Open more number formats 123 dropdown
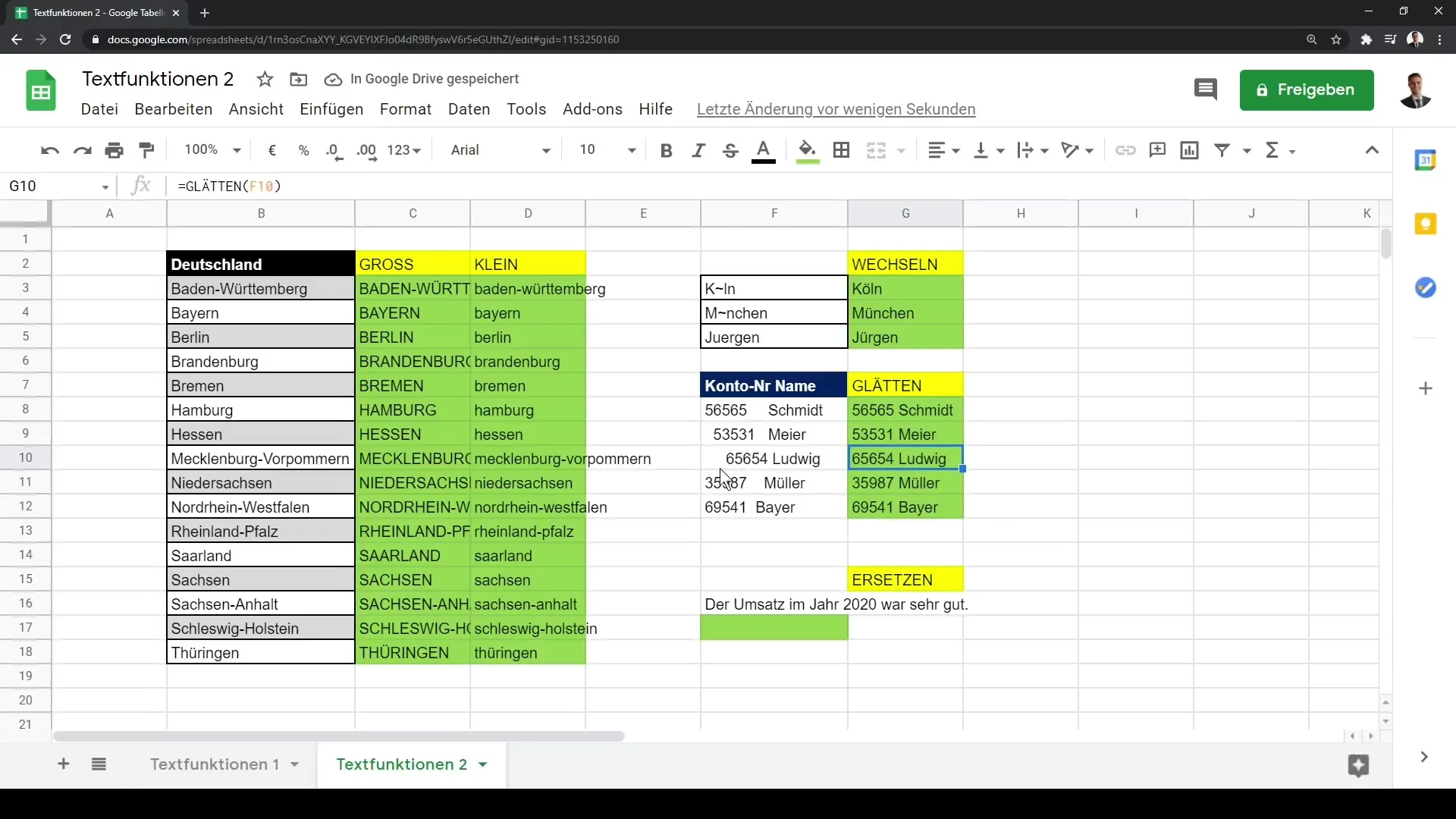This screenshot has width=1456, height=819. [x=403, y=150]
